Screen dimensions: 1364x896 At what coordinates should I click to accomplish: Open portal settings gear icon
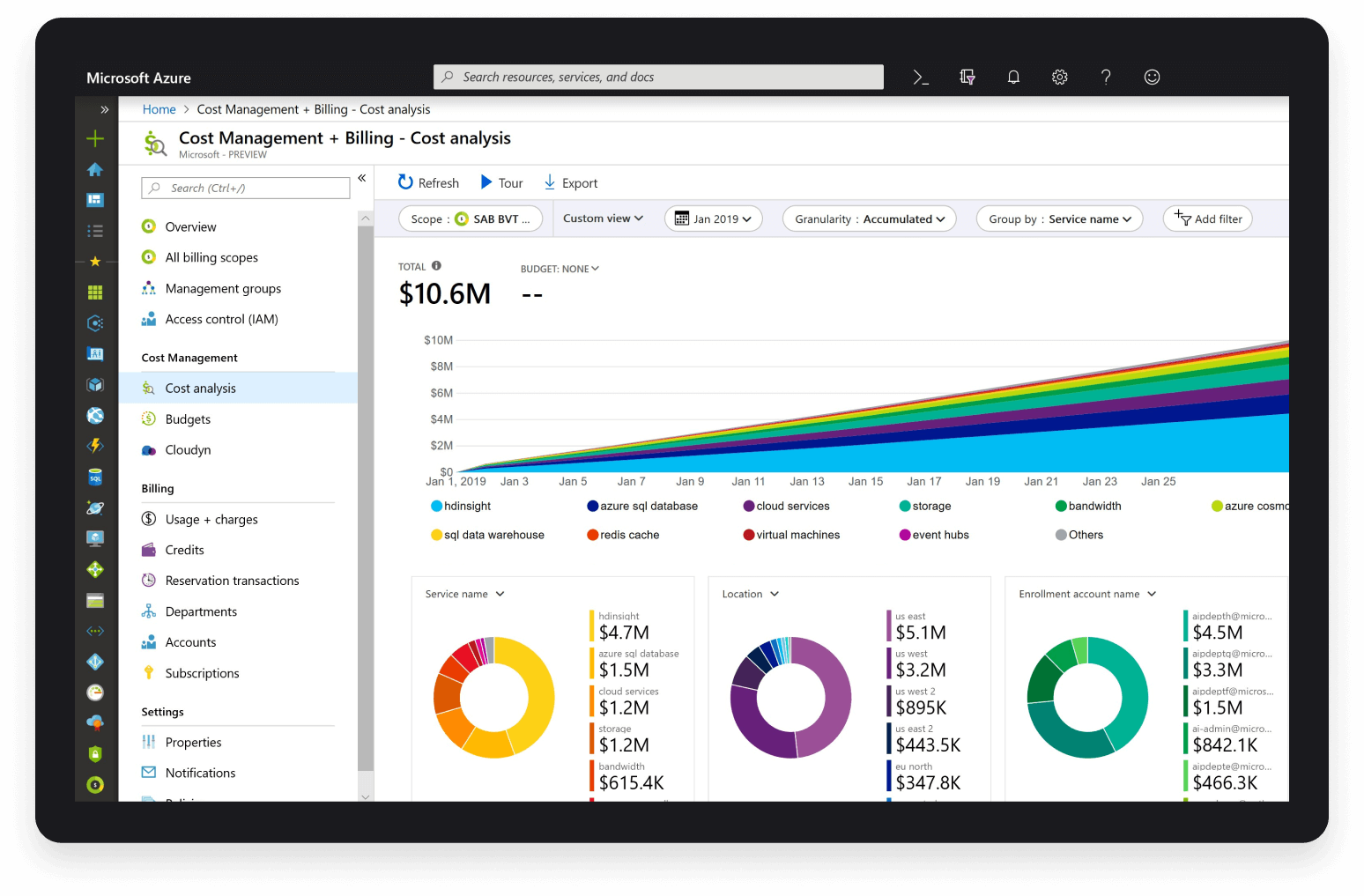(1060, 78)
